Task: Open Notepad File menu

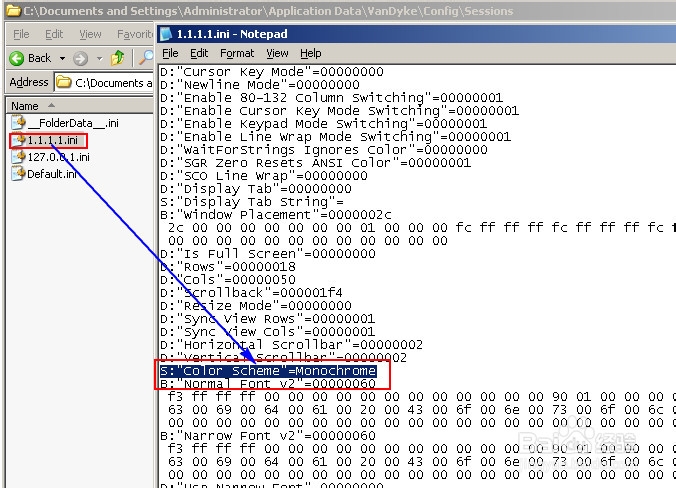Action: pos(170,53)
